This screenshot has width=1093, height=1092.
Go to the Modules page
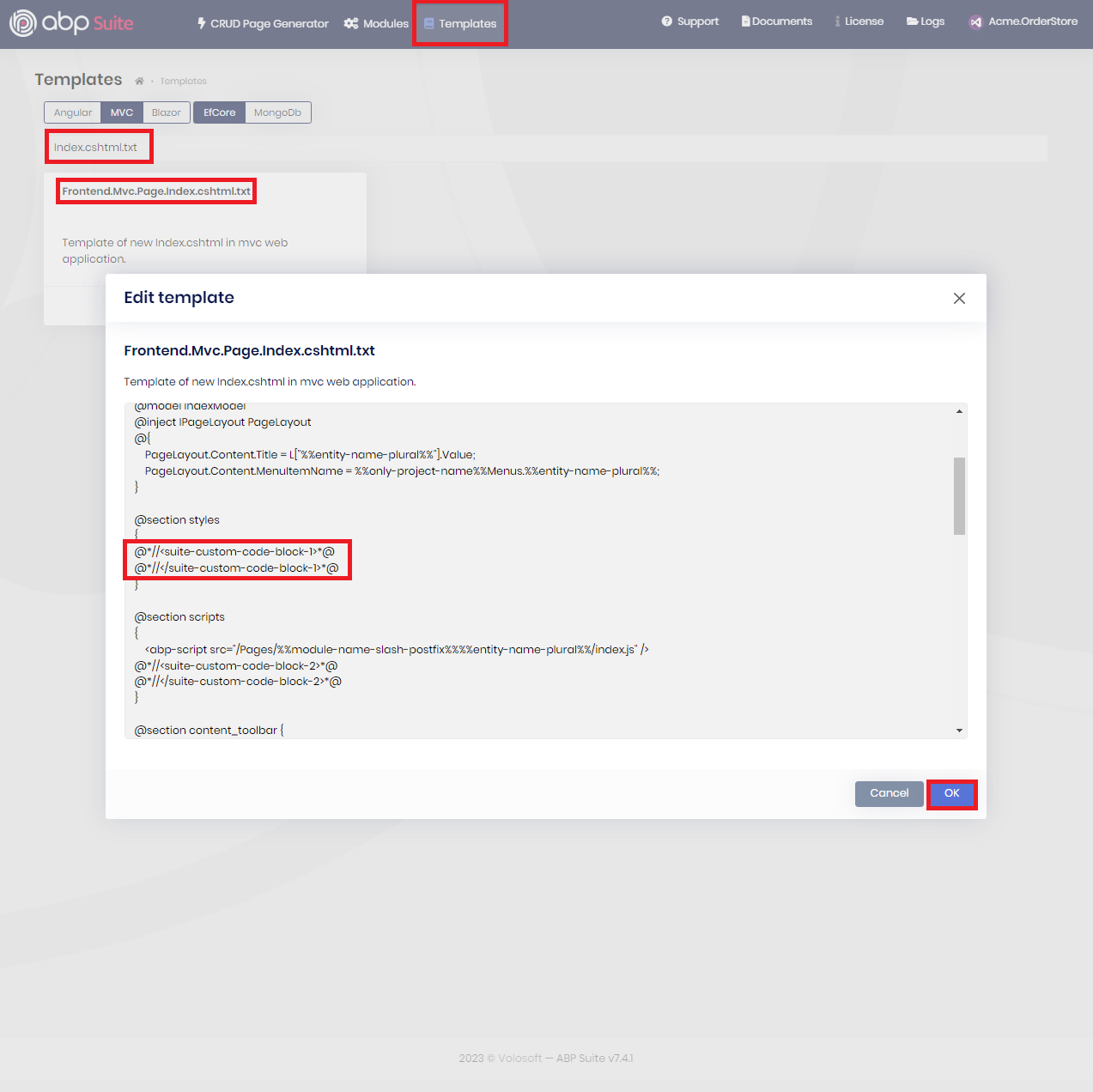coord(376,24)
